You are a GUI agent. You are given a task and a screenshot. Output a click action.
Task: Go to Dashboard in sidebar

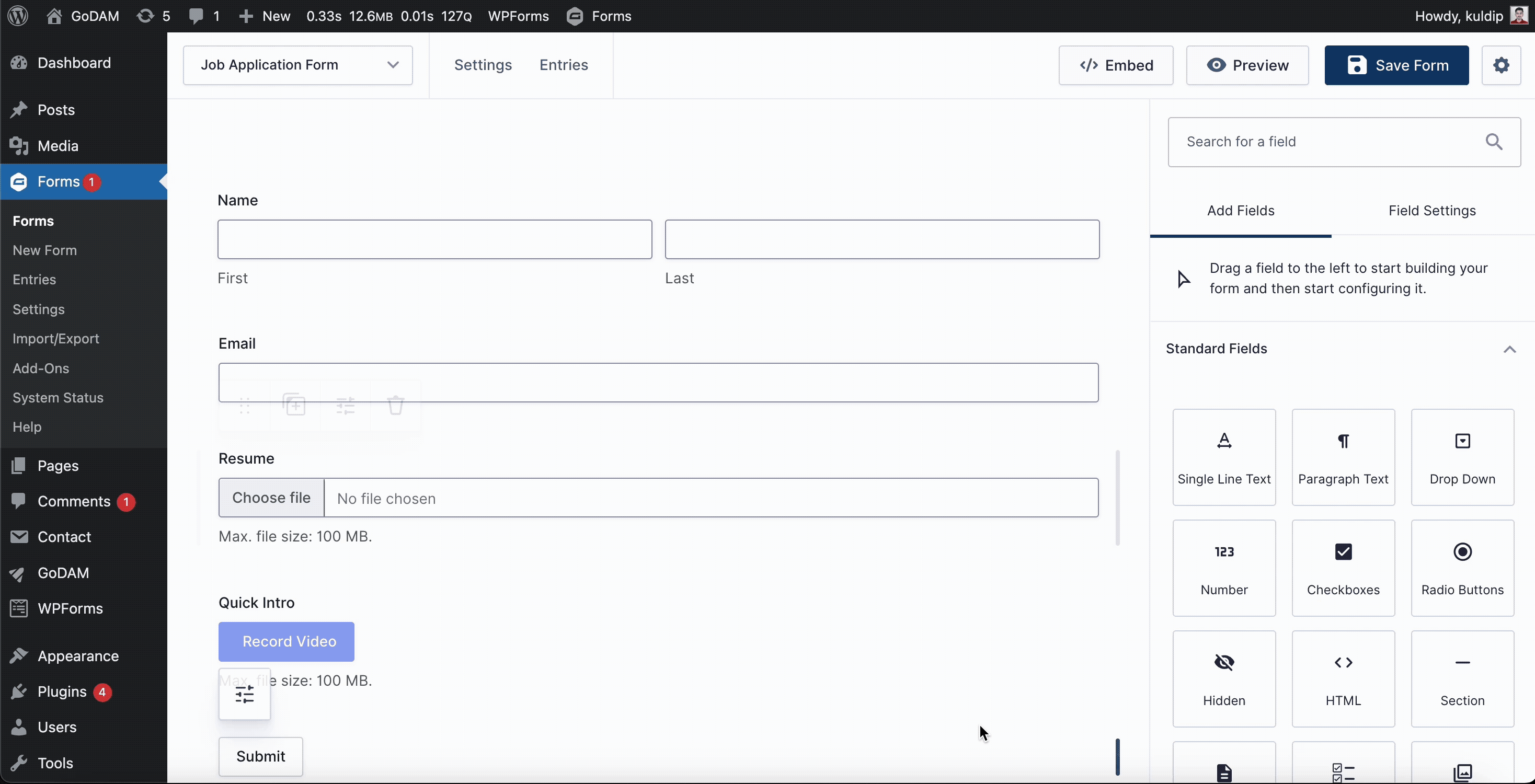(74, 63)
